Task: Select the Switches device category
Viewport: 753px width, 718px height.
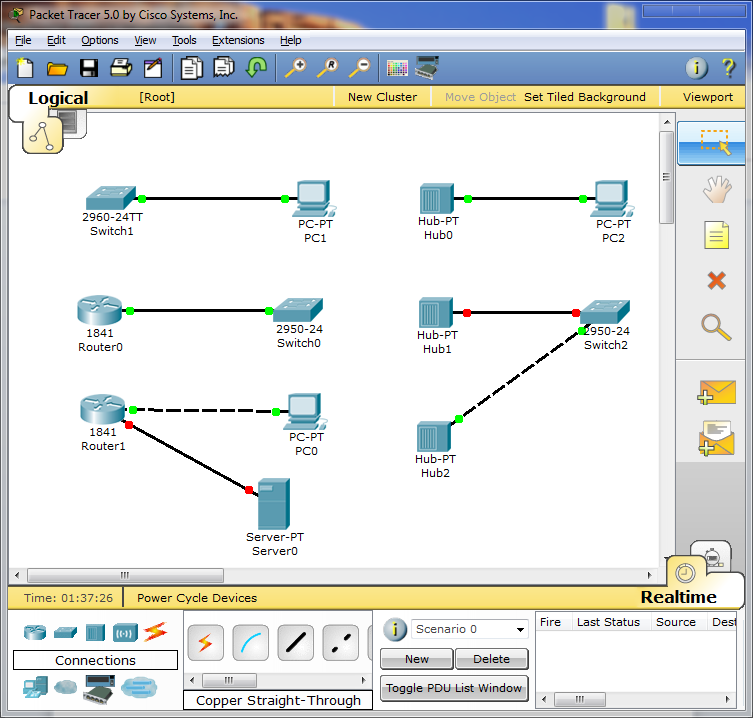Action: pyautogui.click(x=65, y=633)
